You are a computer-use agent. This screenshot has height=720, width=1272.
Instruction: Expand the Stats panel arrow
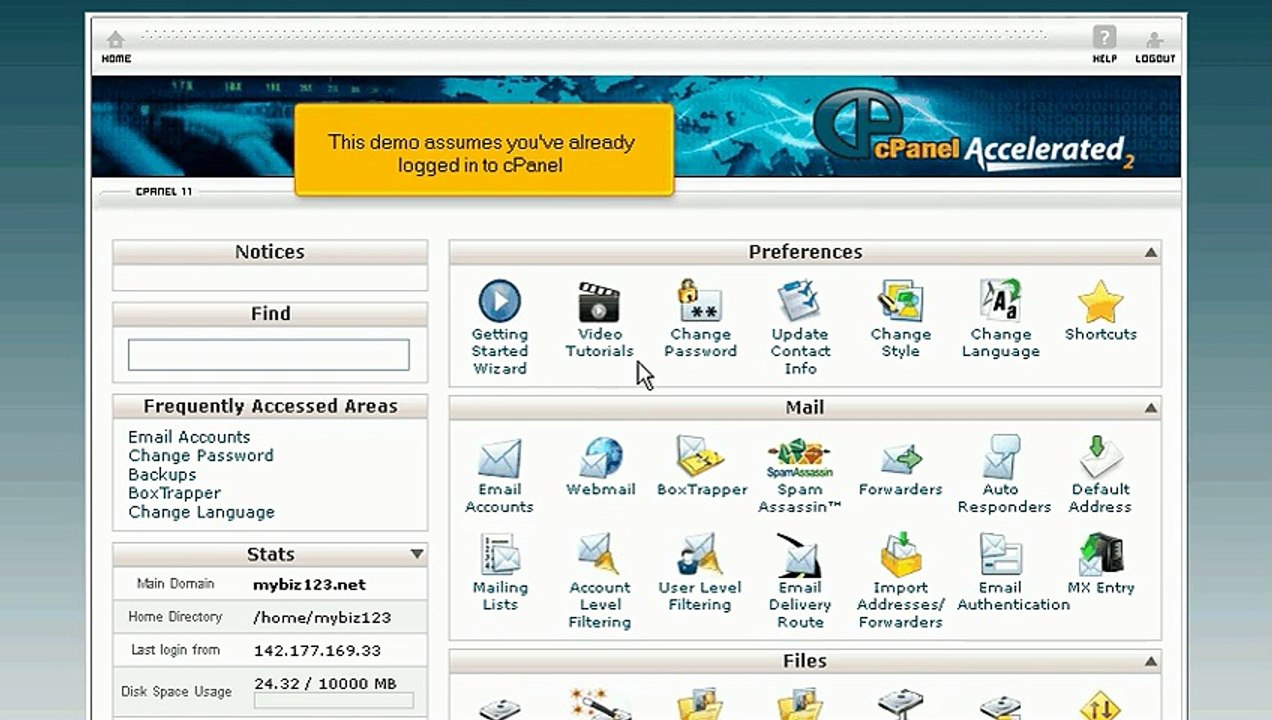point(417,554)
